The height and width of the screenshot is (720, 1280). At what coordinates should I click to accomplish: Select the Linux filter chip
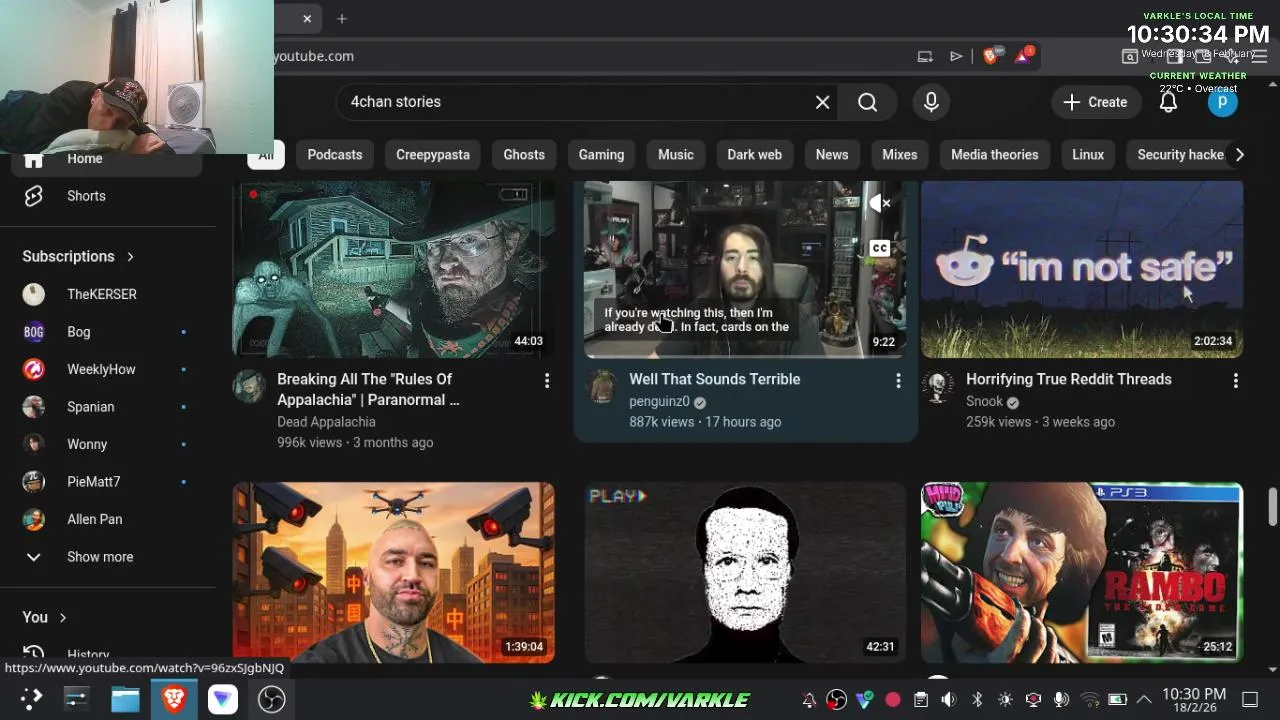pyautogui.click(x=1088, y=155)
